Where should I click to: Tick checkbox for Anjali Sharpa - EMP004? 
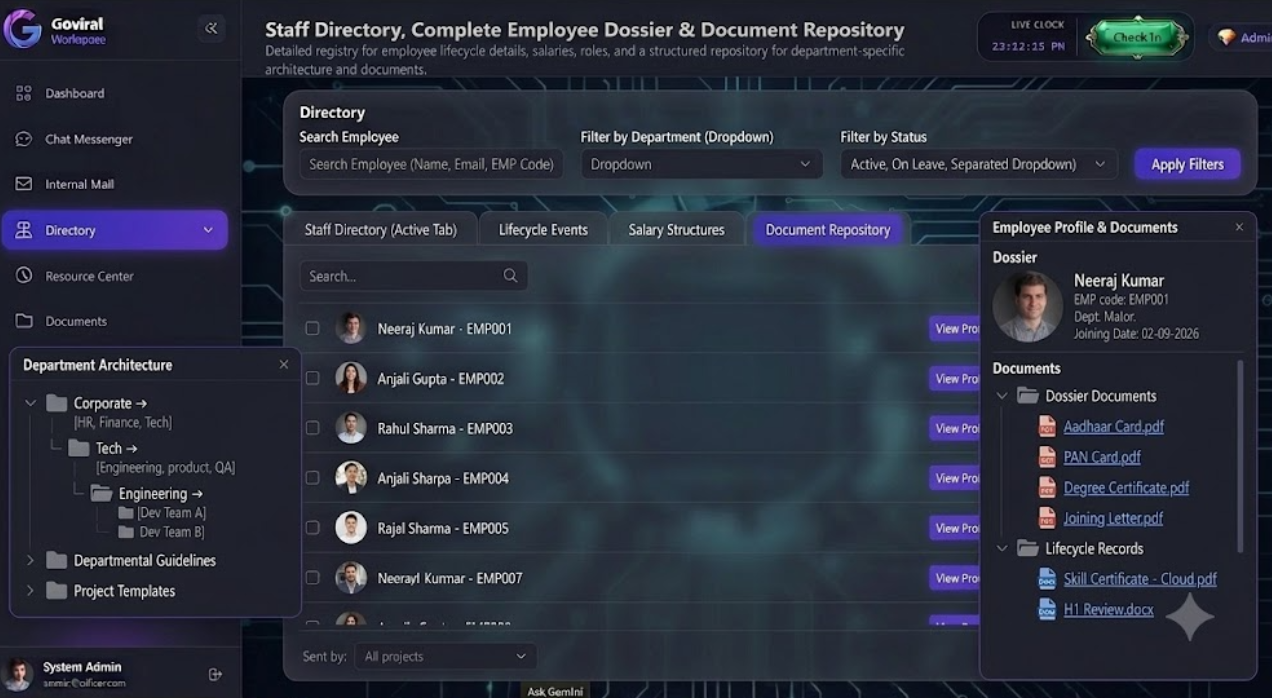(x=313, y=478)
